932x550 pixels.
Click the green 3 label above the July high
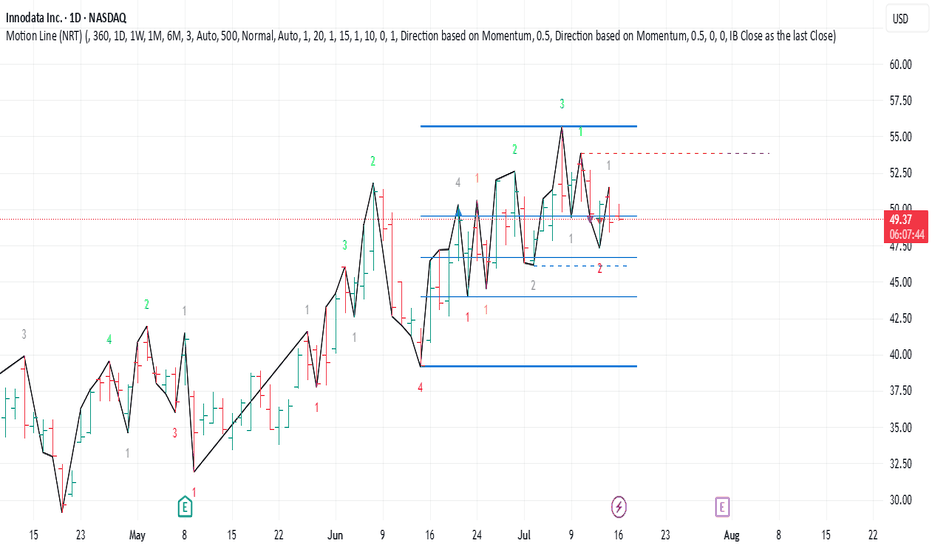[x=562, y=104]
